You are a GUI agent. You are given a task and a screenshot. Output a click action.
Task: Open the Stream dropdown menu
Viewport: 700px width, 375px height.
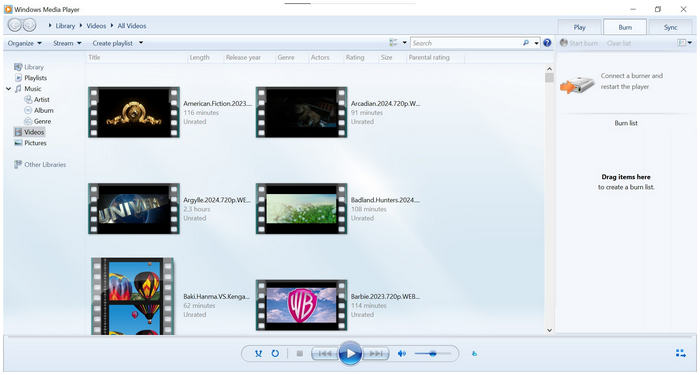pos(67,43)
